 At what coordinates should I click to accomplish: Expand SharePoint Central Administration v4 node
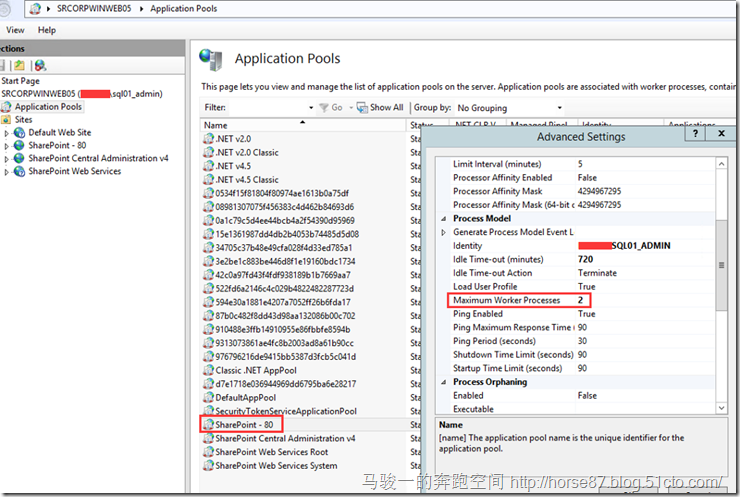tap(6, 159)
